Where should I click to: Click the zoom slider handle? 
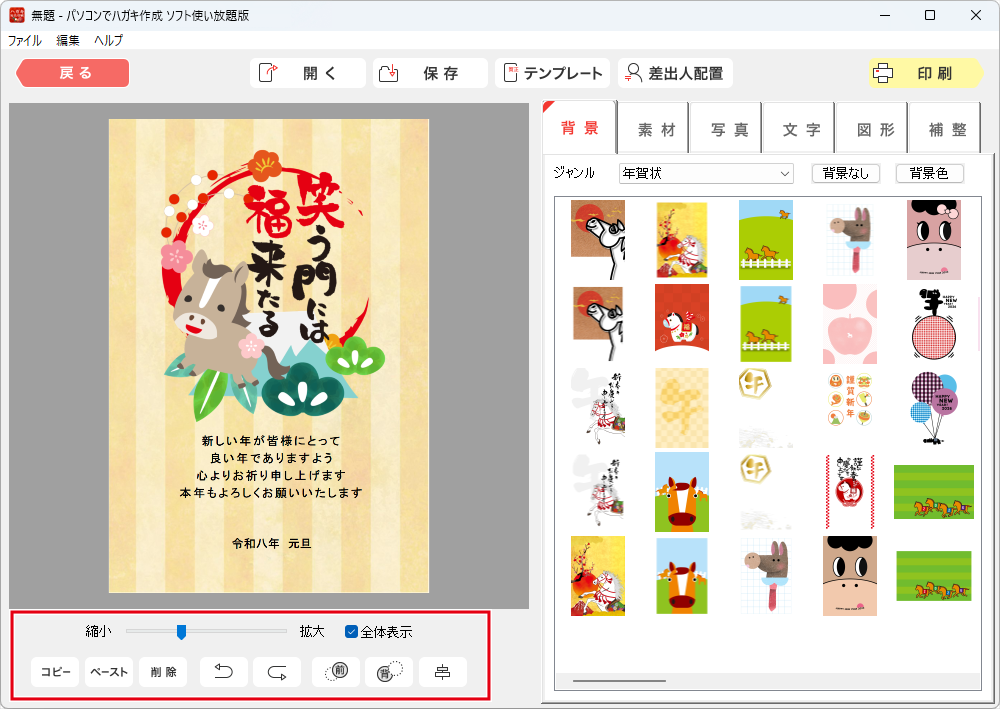tap(181, 631)
